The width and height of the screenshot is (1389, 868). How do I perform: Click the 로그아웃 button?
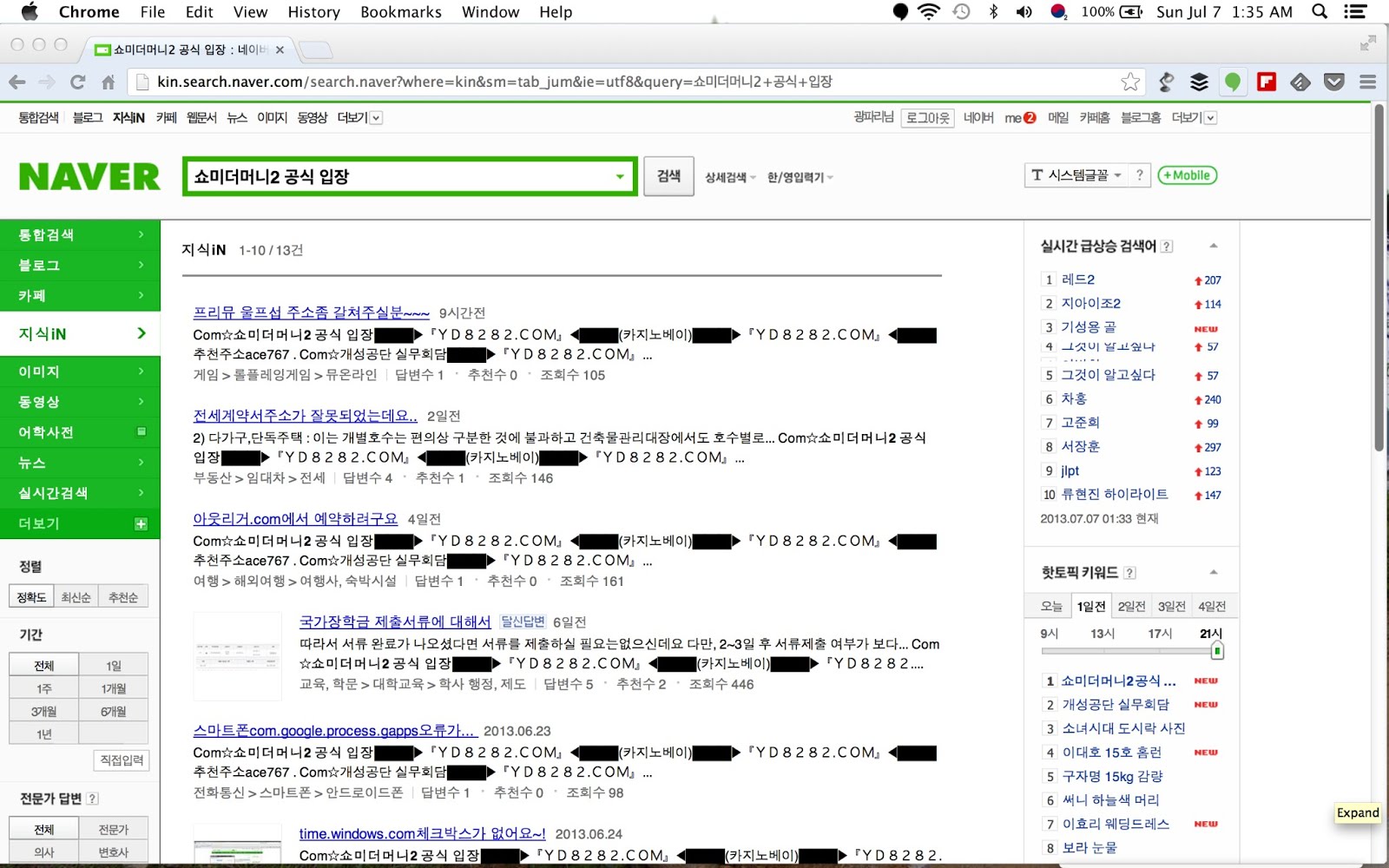pos(927,117)
